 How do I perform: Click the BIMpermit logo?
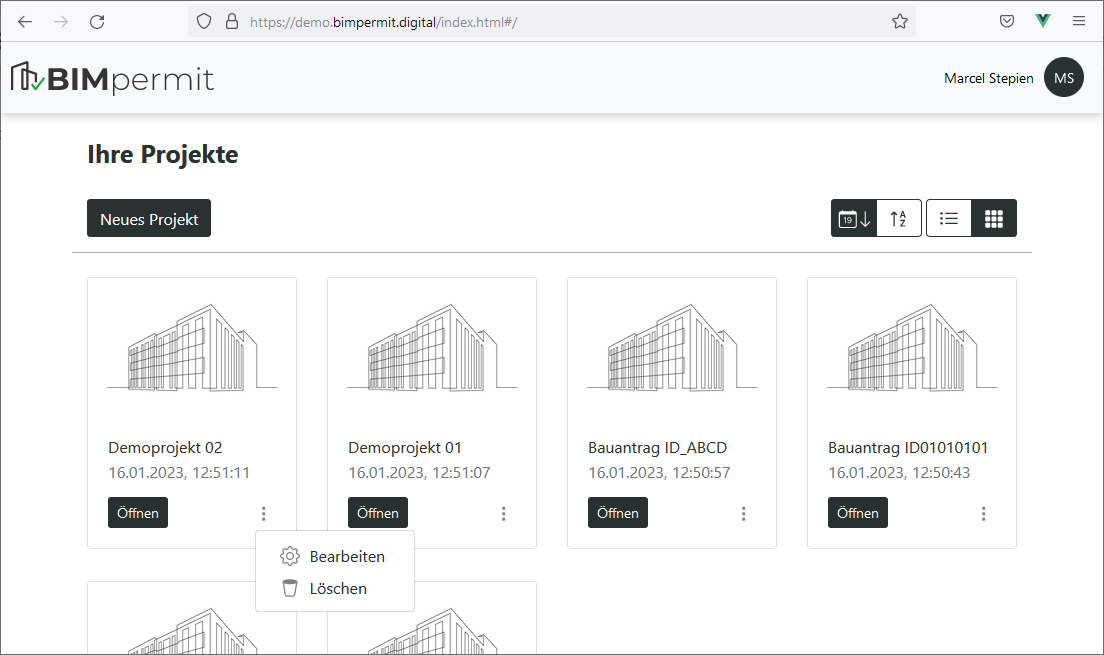tap(112, 78)
